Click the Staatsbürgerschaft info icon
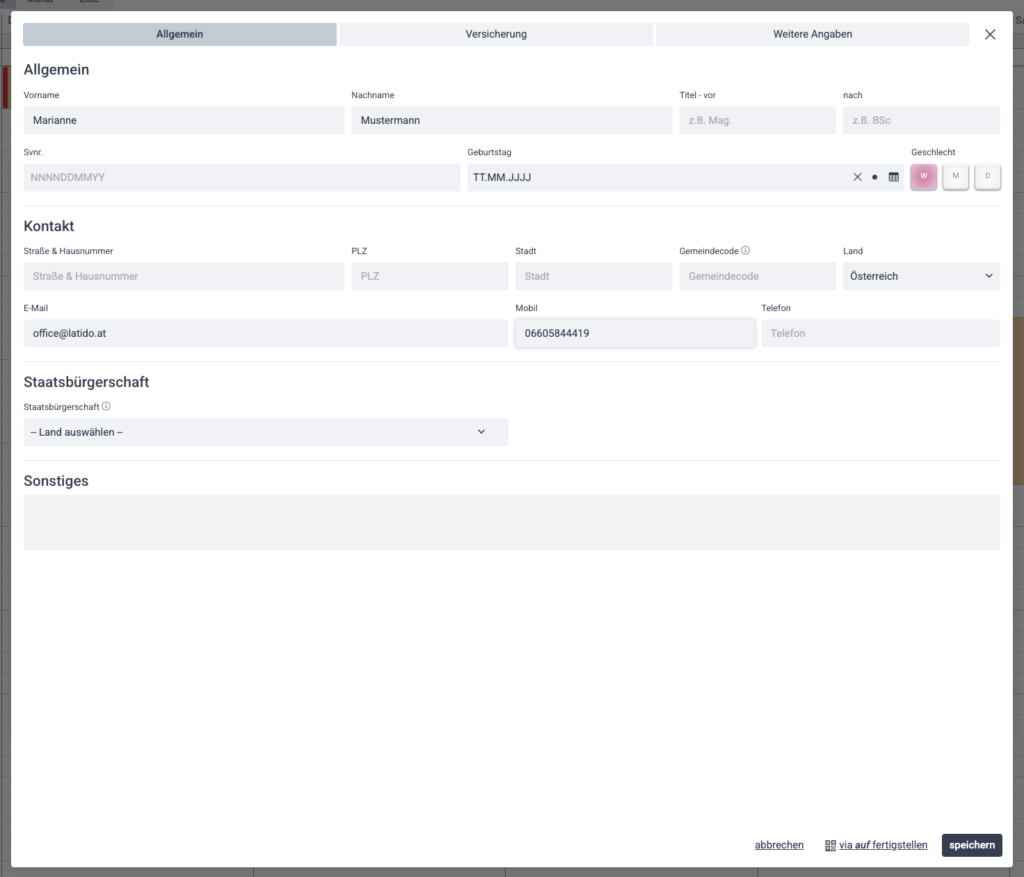The height and width of the screenshot is (877, 1024). (106, 407)
